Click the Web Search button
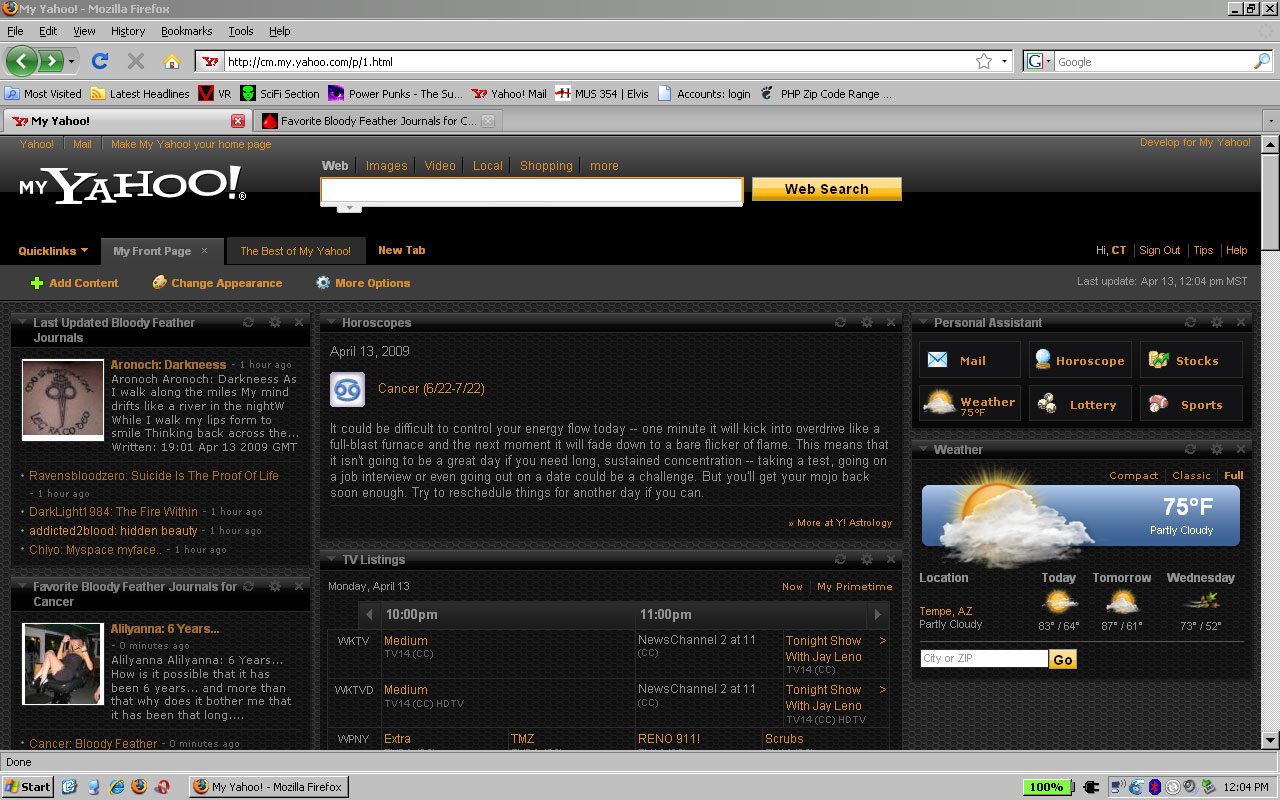Image resolution: width=1280 pixels, height=800 pixels. (x=826, y=189)
